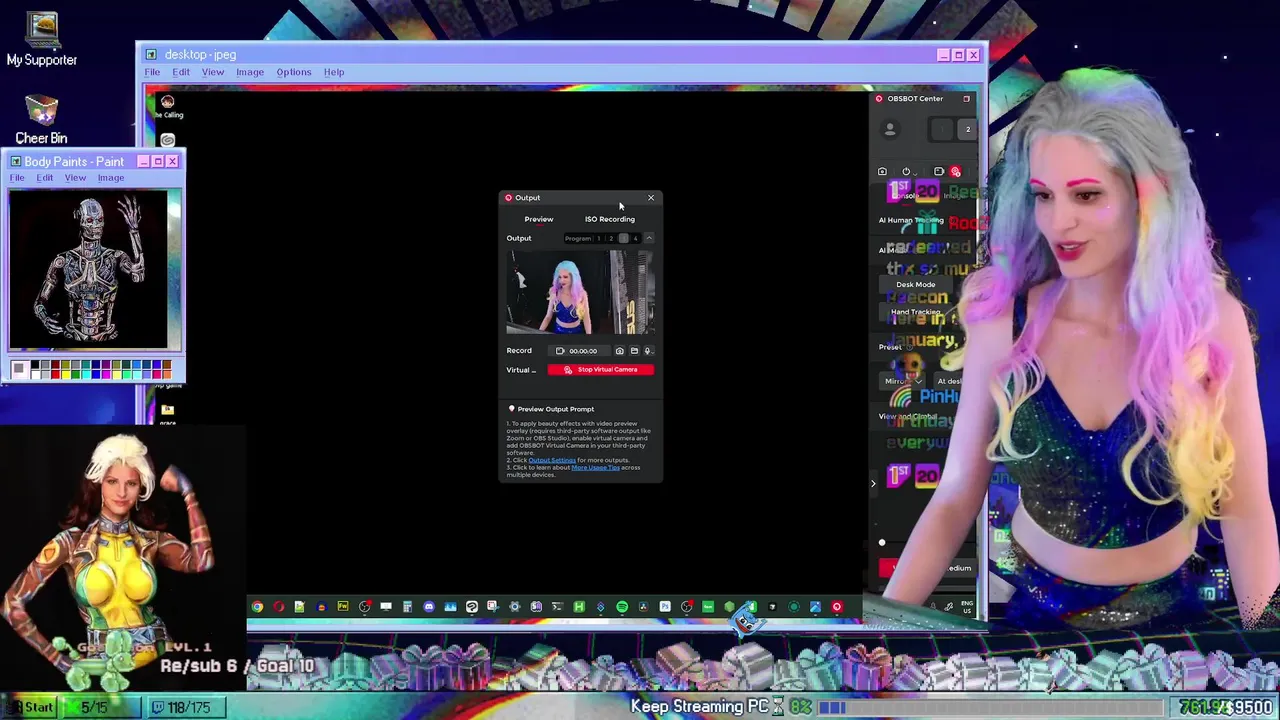Image resolution: width=1280 pixels, height=720 pixels.
Task: Select the Preview tab in Output
Action: pyautogui.click(x=538, y=219)
